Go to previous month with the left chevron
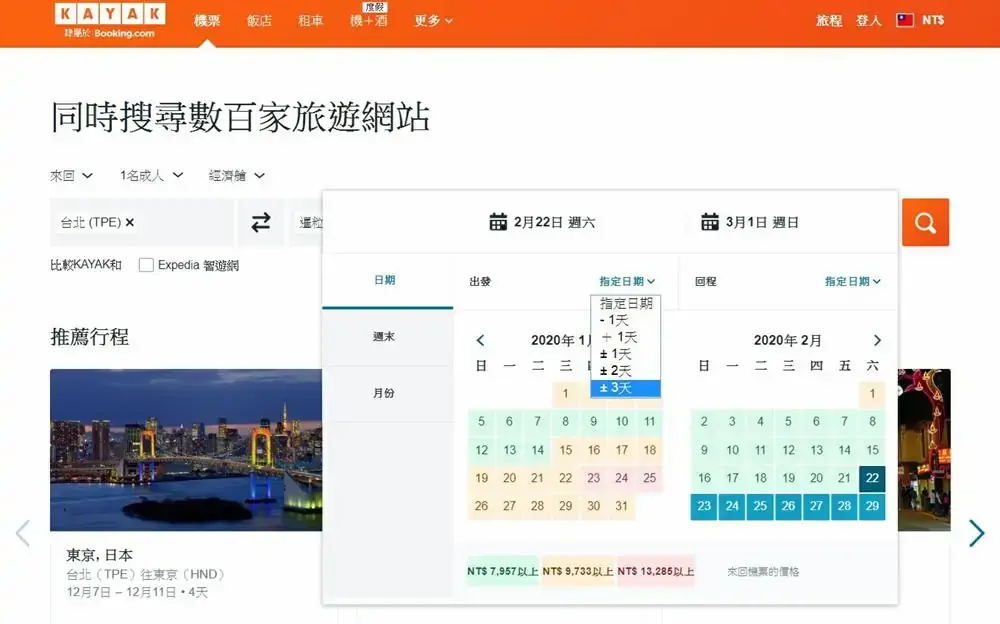 481,339
